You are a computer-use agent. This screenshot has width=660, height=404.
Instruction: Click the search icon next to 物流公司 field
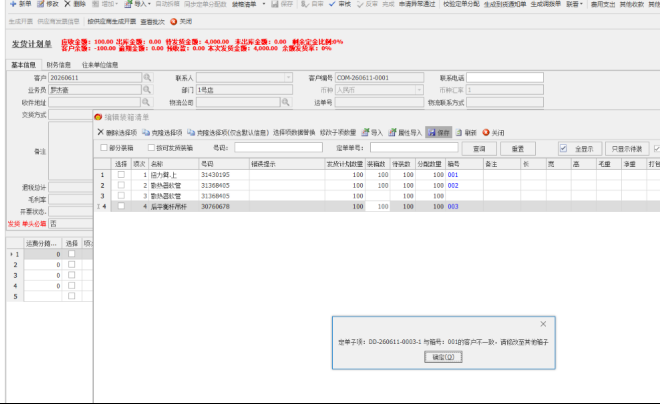click(x=285, y=102)
